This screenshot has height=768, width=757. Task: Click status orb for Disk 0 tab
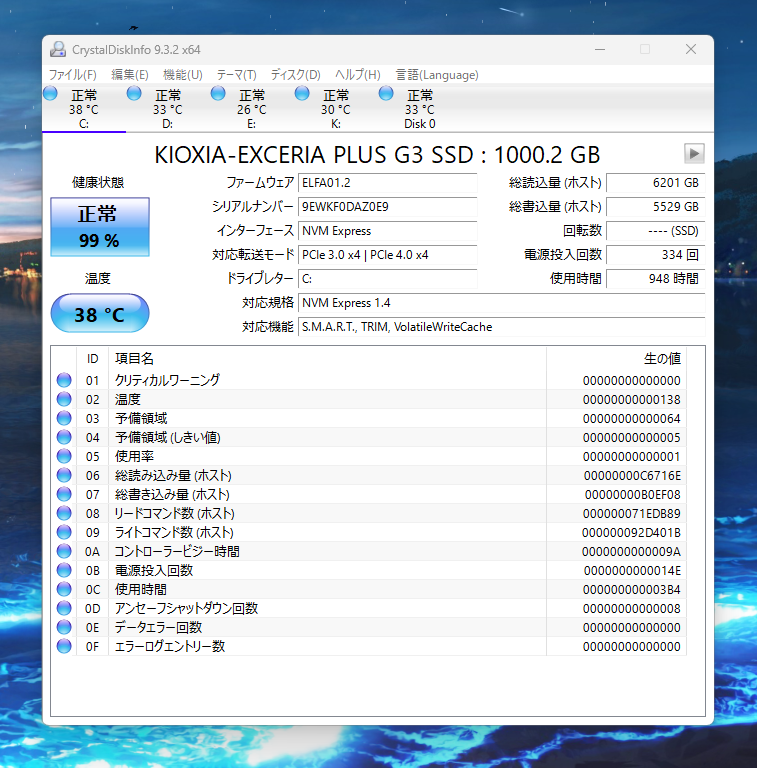click(x=386, y=94)
